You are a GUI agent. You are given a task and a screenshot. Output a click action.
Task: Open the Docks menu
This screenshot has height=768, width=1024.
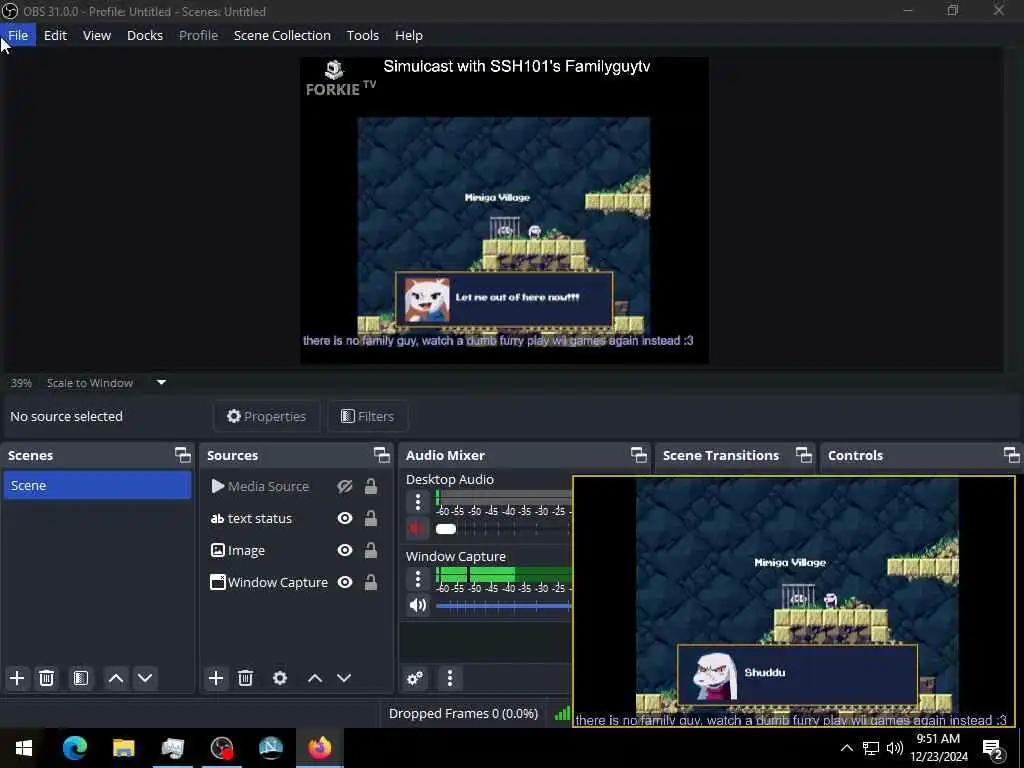pos(145,35)
